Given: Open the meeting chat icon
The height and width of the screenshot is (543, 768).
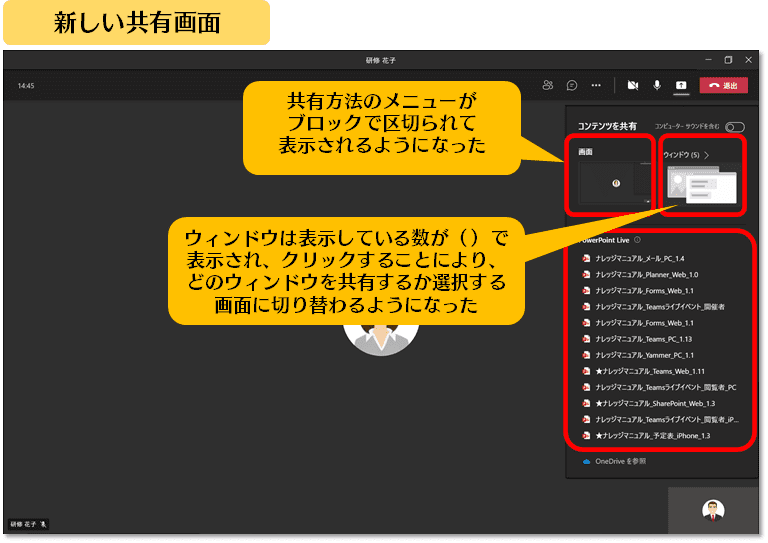Looking at the screenshot, I should tap(572, 85).
